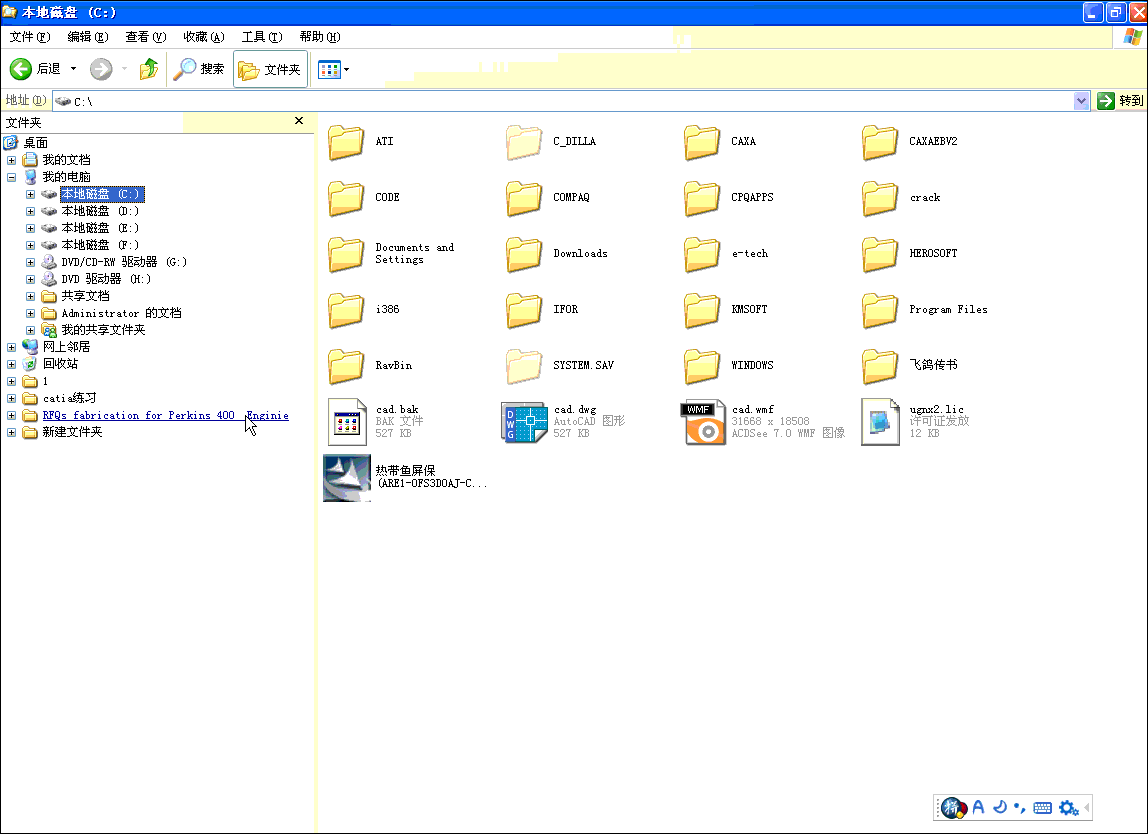This screenshot has height=834, width=1148.
Task: Expand 本地磁盘 (D:) tree node
Action: point(30,211)
